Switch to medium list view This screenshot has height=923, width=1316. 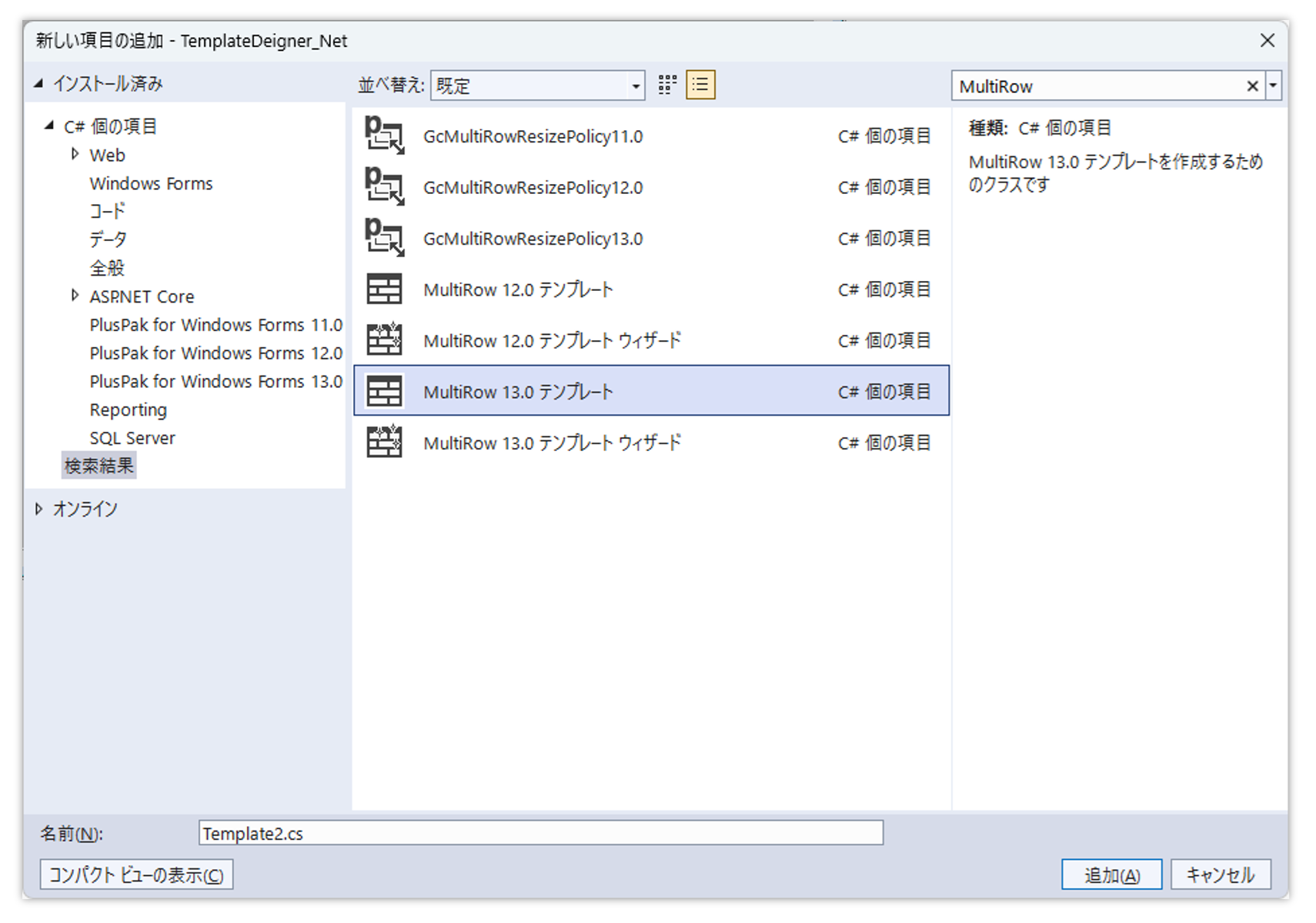click(700, 85)
